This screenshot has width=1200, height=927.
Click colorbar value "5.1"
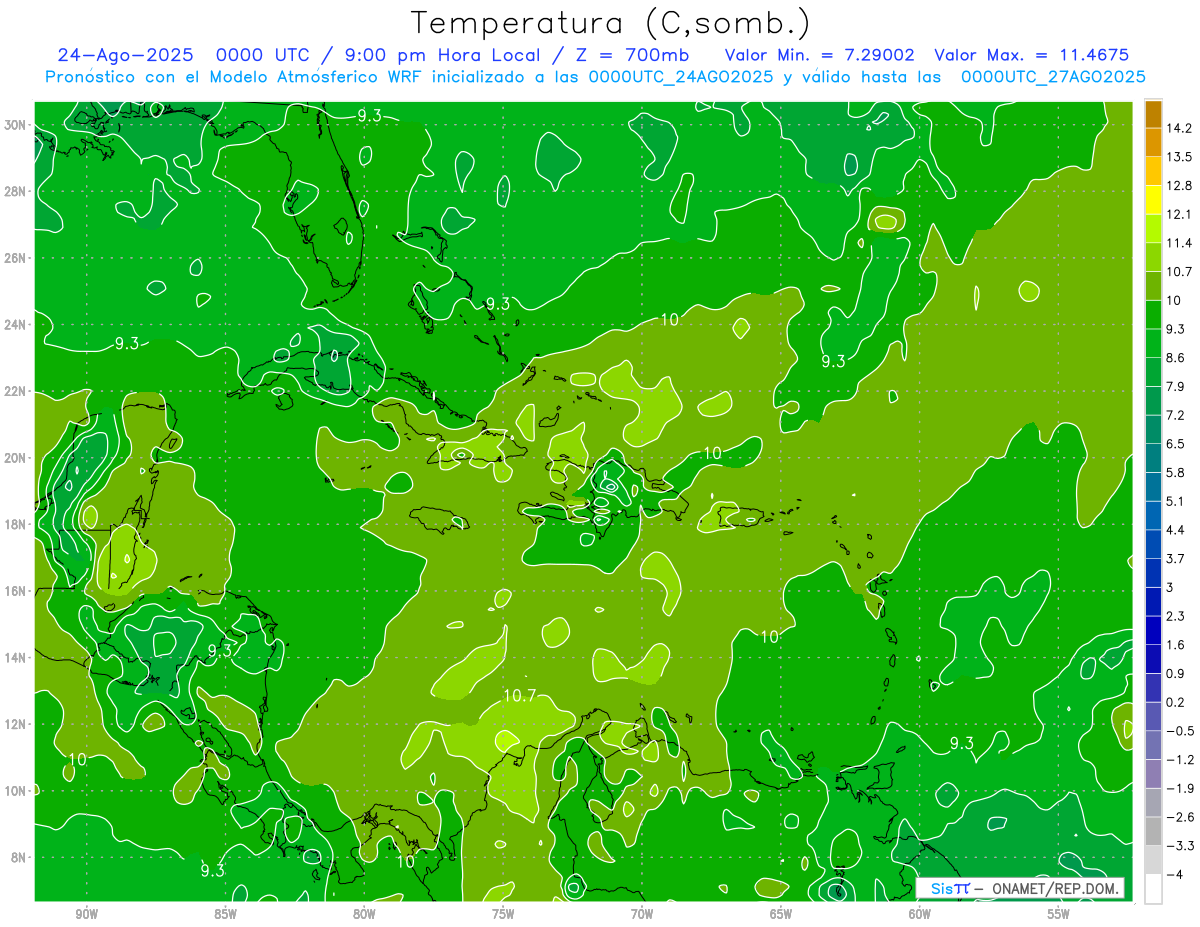[x=1175, y=501]
